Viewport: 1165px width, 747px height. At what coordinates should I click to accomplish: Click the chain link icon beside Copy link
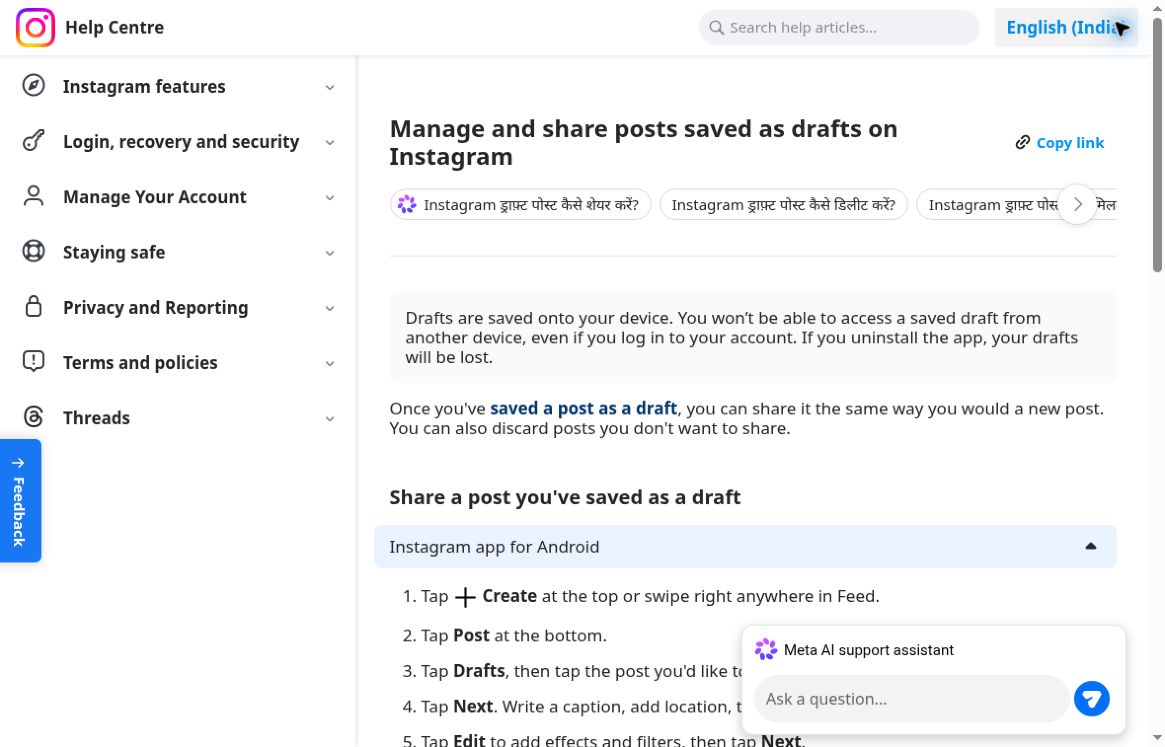pyautogui.click(x=1023, y=142)
